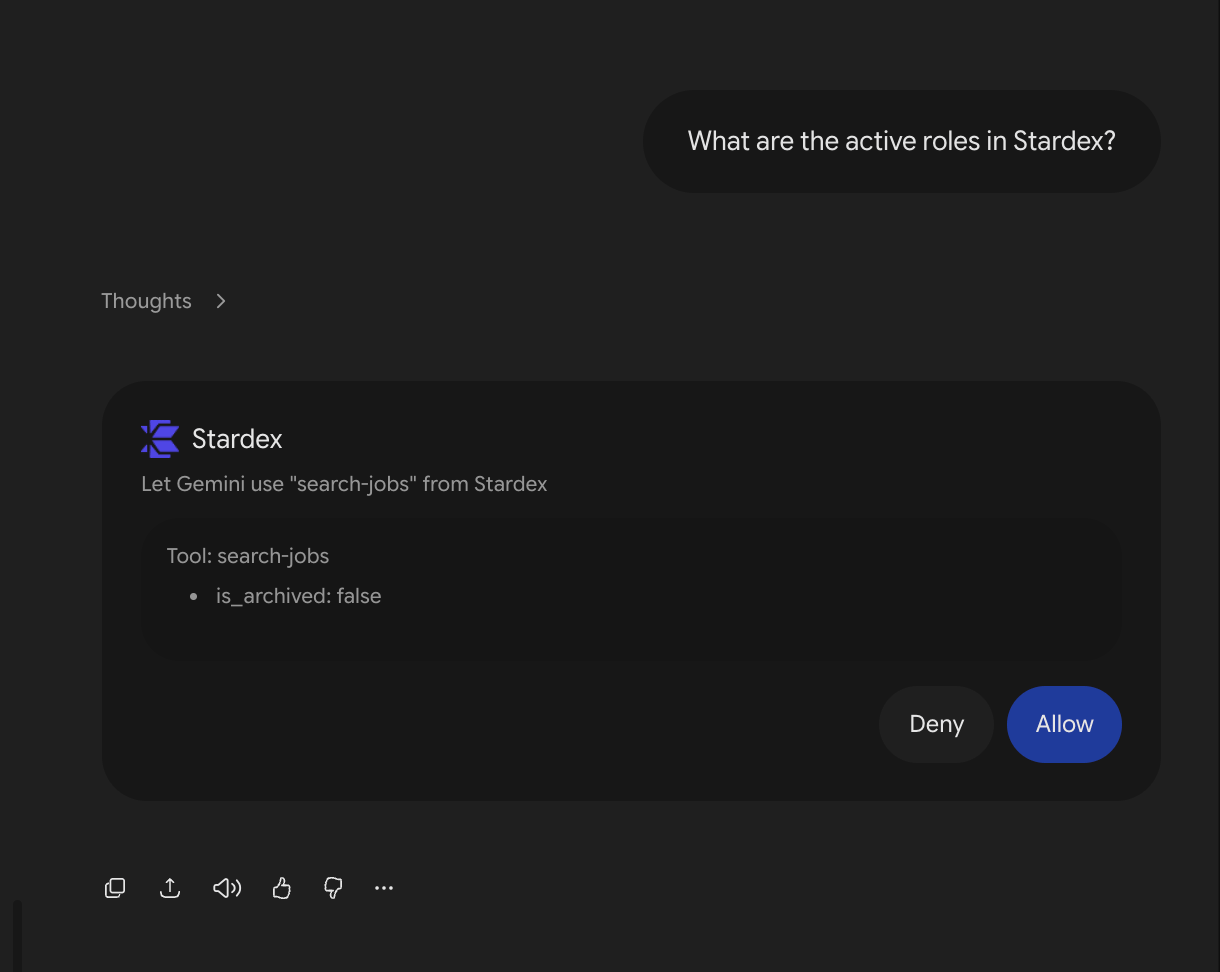Give the response a thumbs up
The image size is (1220, 972).
coord(282,888)
